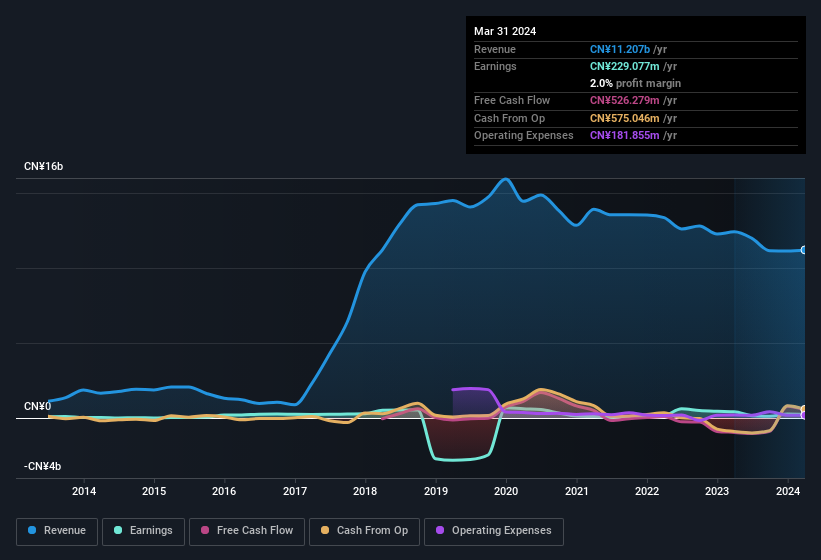Viewport: 821px width, 560px height.
Task: Click the Cash From Op endpoint marker
Action: 804,409
